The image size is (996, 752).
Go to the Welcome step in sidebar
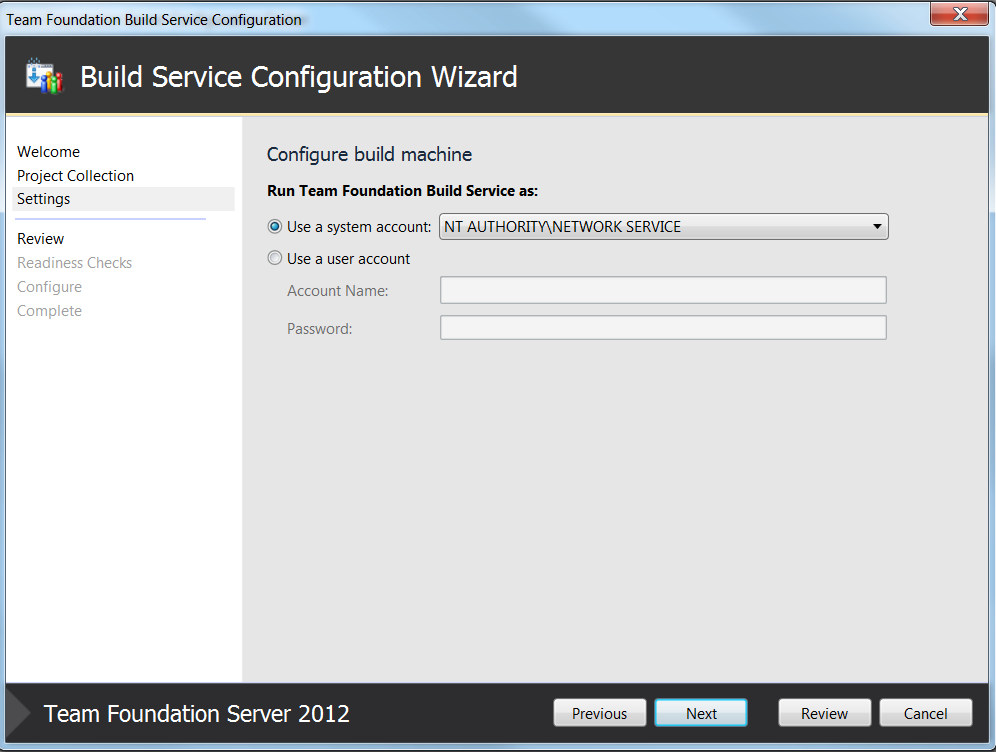[48, 152]
